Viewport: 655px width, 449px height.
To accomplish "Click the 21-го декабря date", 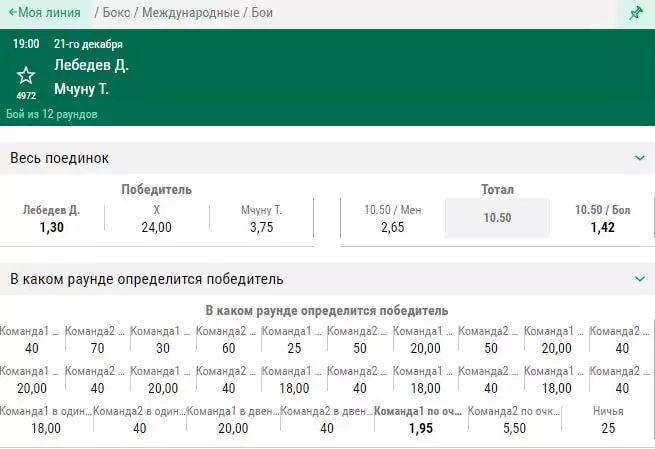I will [88, 44].
